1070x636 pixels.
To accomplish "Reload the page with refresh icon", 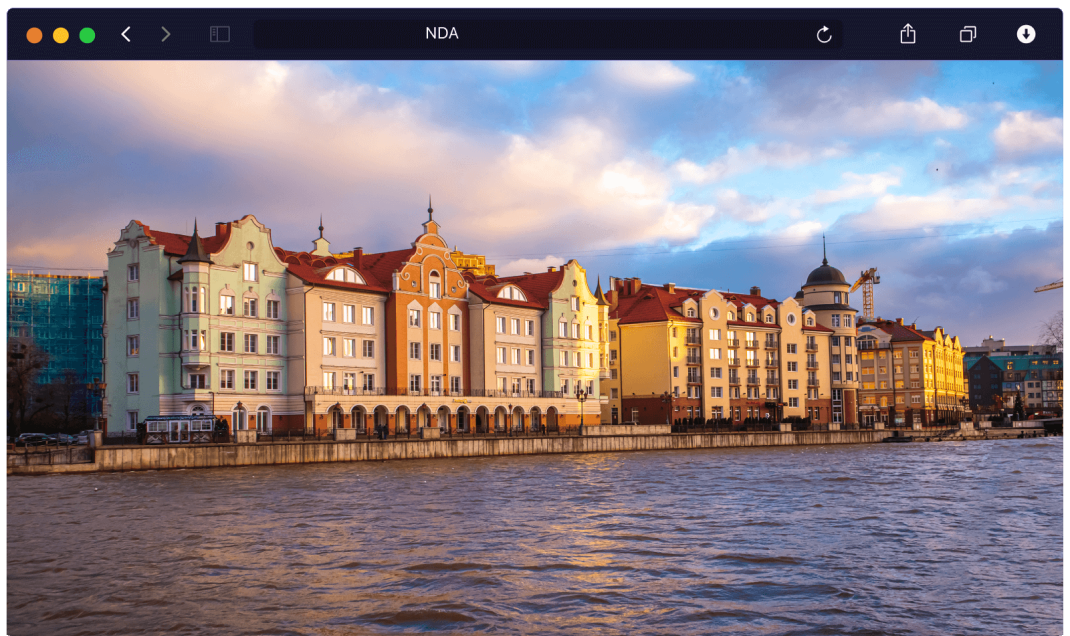I will click(824, 34).
